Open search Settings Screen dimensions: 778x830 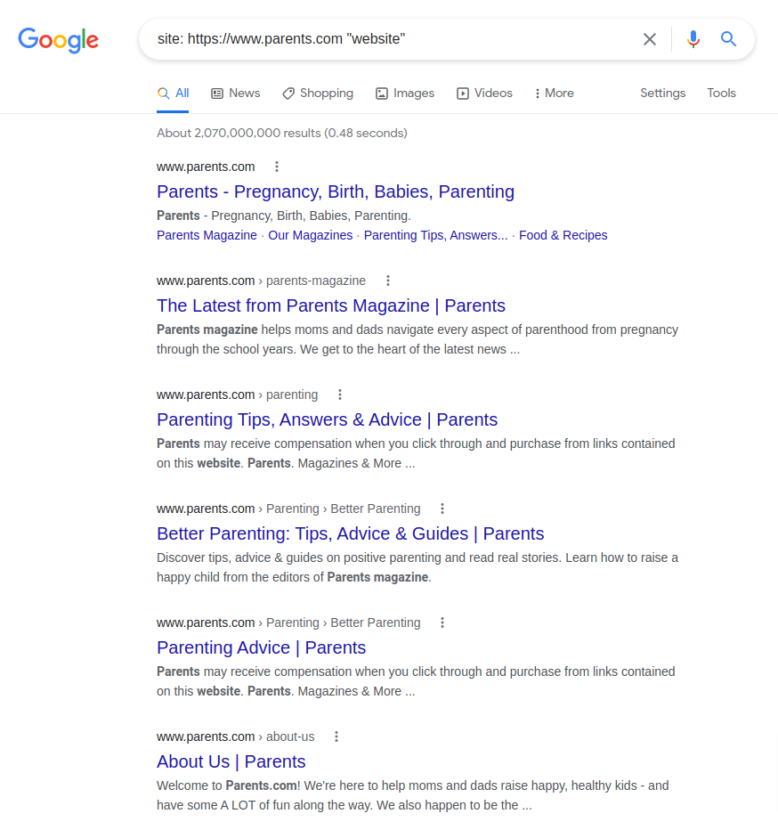(662, 92)
